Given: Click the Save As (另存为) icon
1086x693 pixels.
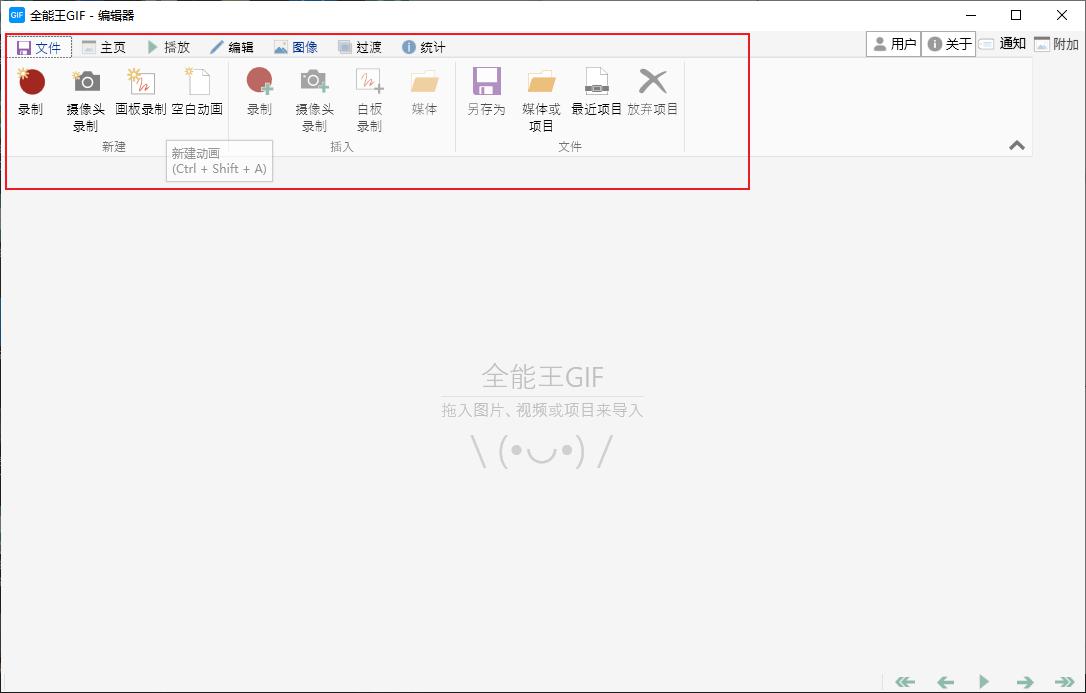Looking at the screenshot, I should (x=486, y=91).
